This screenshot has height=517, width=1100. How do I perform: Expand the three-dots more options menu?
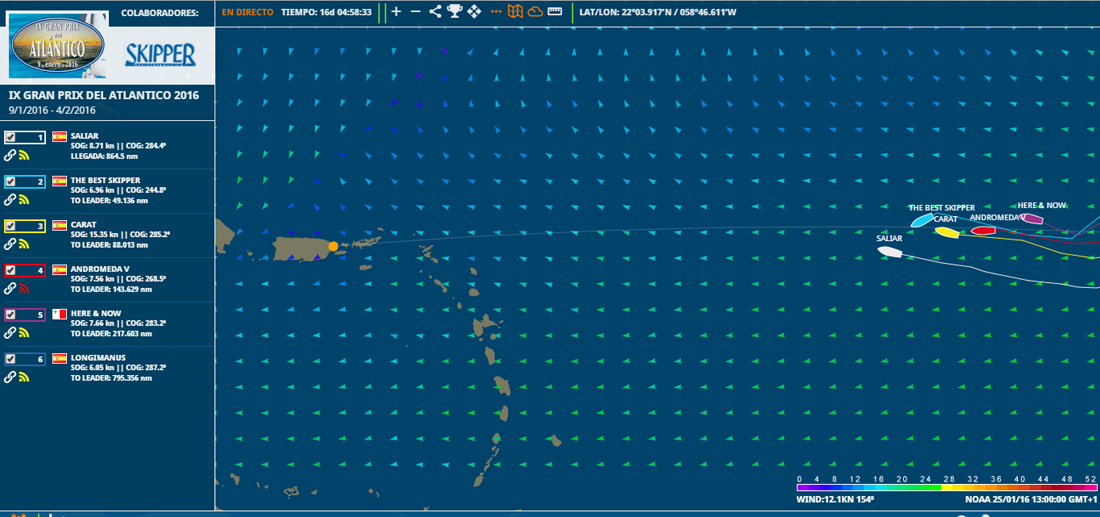495,12
